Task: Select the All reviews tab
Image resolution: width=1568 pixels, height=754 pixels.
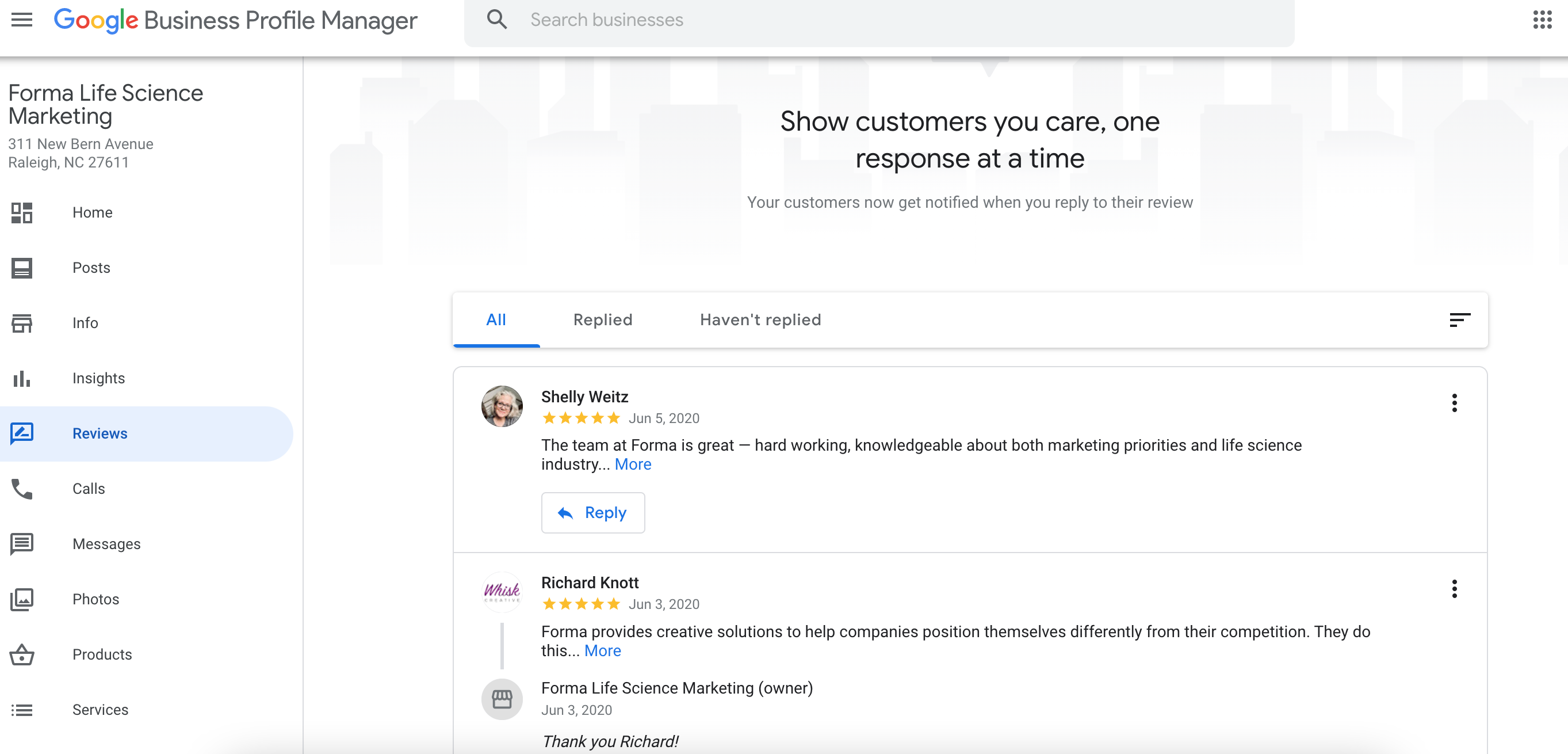Action: tap(496, 320)
